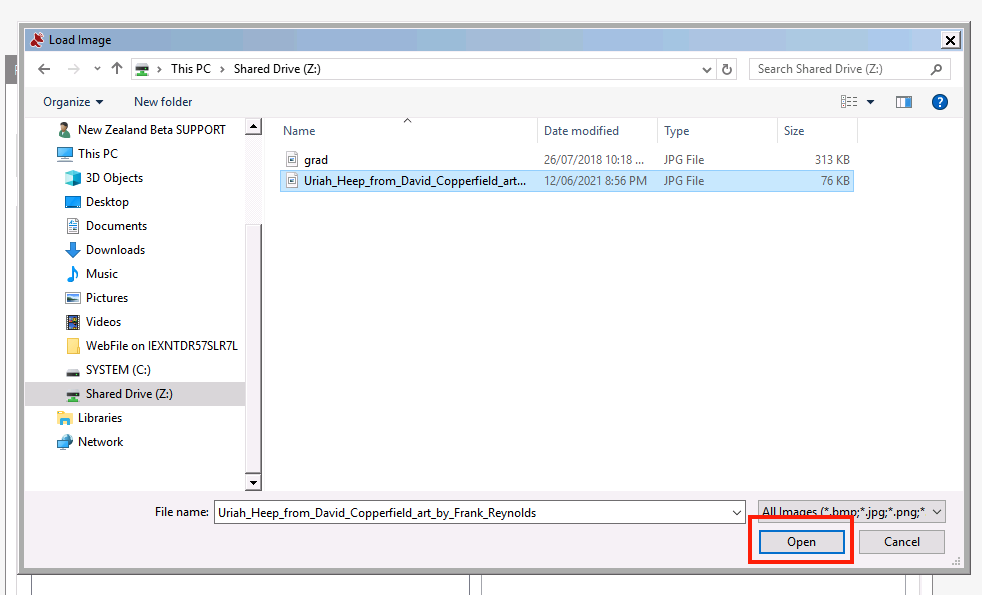Click the Back navigation arrow
Image resolution: width=982 pixels, height=595 pixels.
point(44,69)
